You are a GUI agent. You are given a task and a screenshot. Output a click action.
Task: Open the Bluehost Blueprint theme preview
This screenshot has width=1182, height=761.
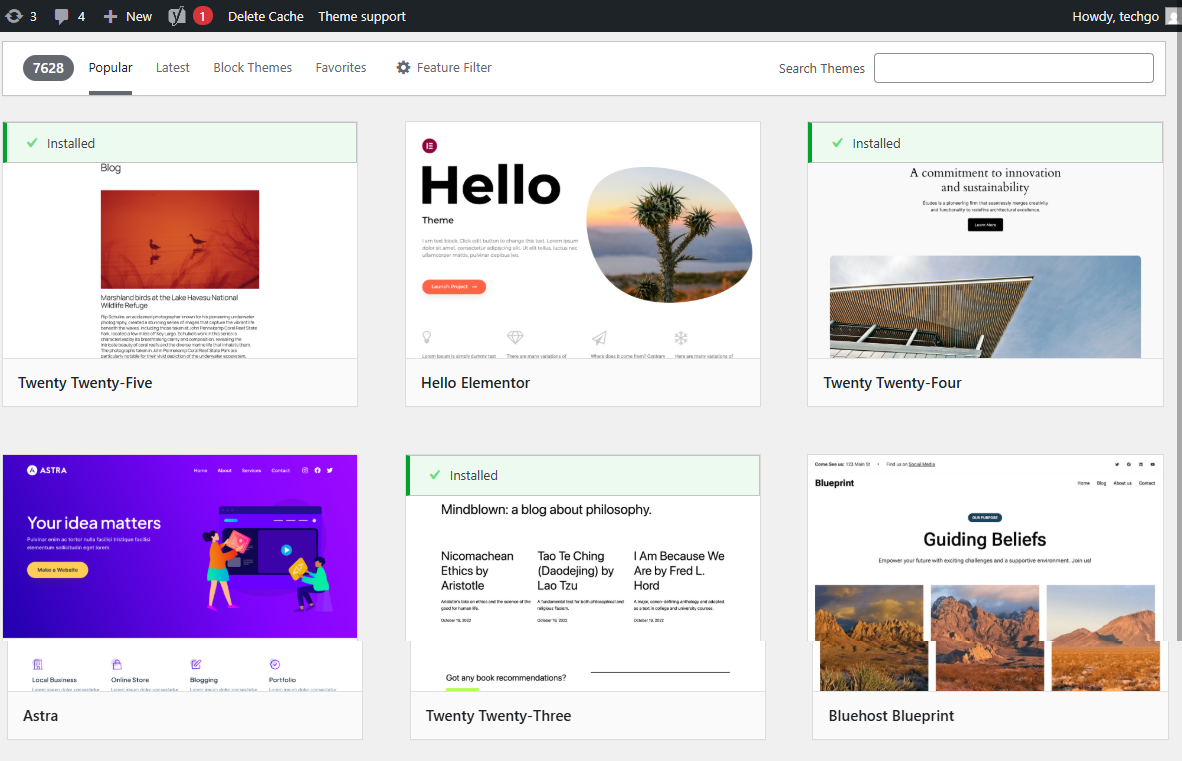[985, 570]
